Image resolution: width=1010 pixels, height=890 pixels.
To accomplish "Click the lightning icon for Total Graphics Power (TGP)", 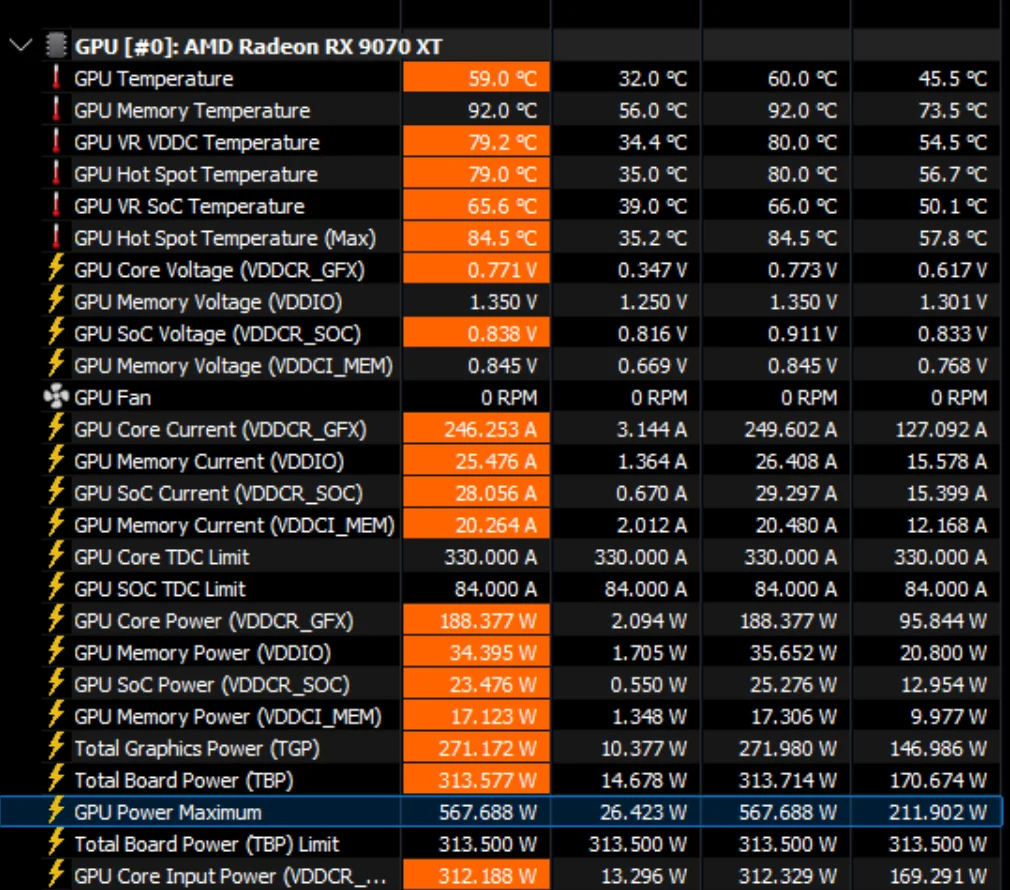I will click(x=56, y=747).
